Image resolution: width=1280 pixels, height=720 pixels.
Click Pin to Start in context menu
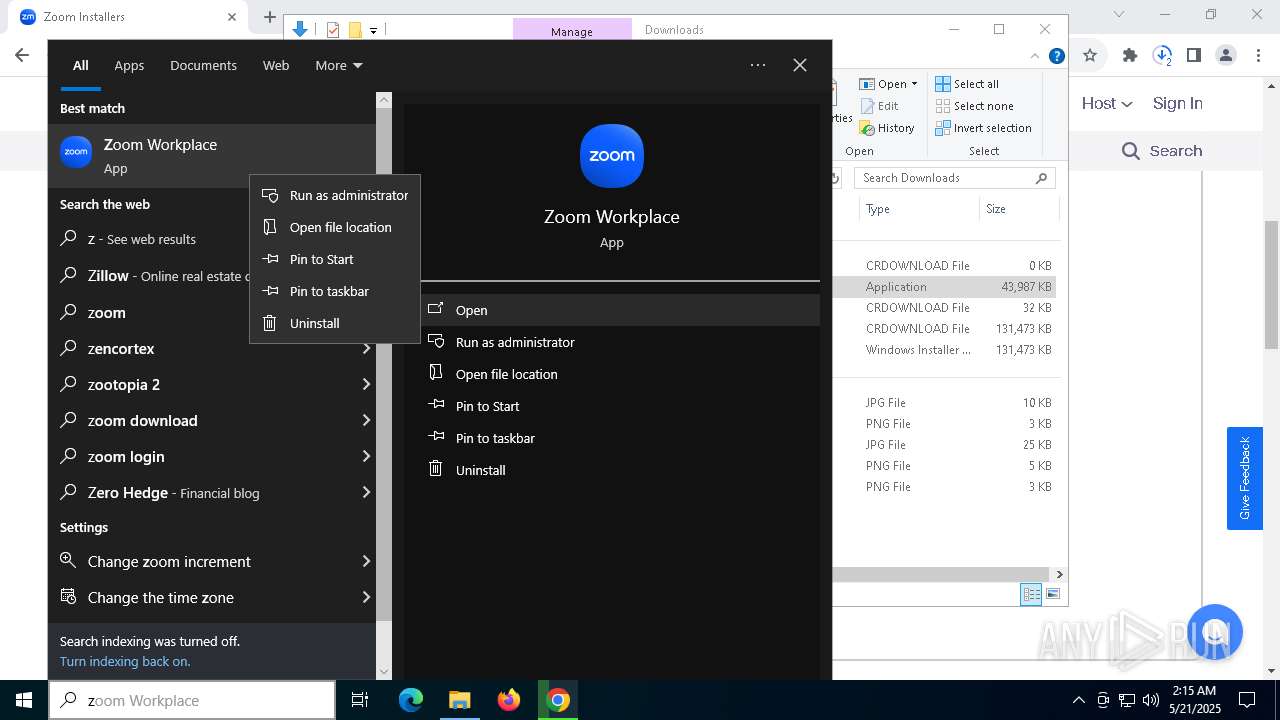click(335, 259)
